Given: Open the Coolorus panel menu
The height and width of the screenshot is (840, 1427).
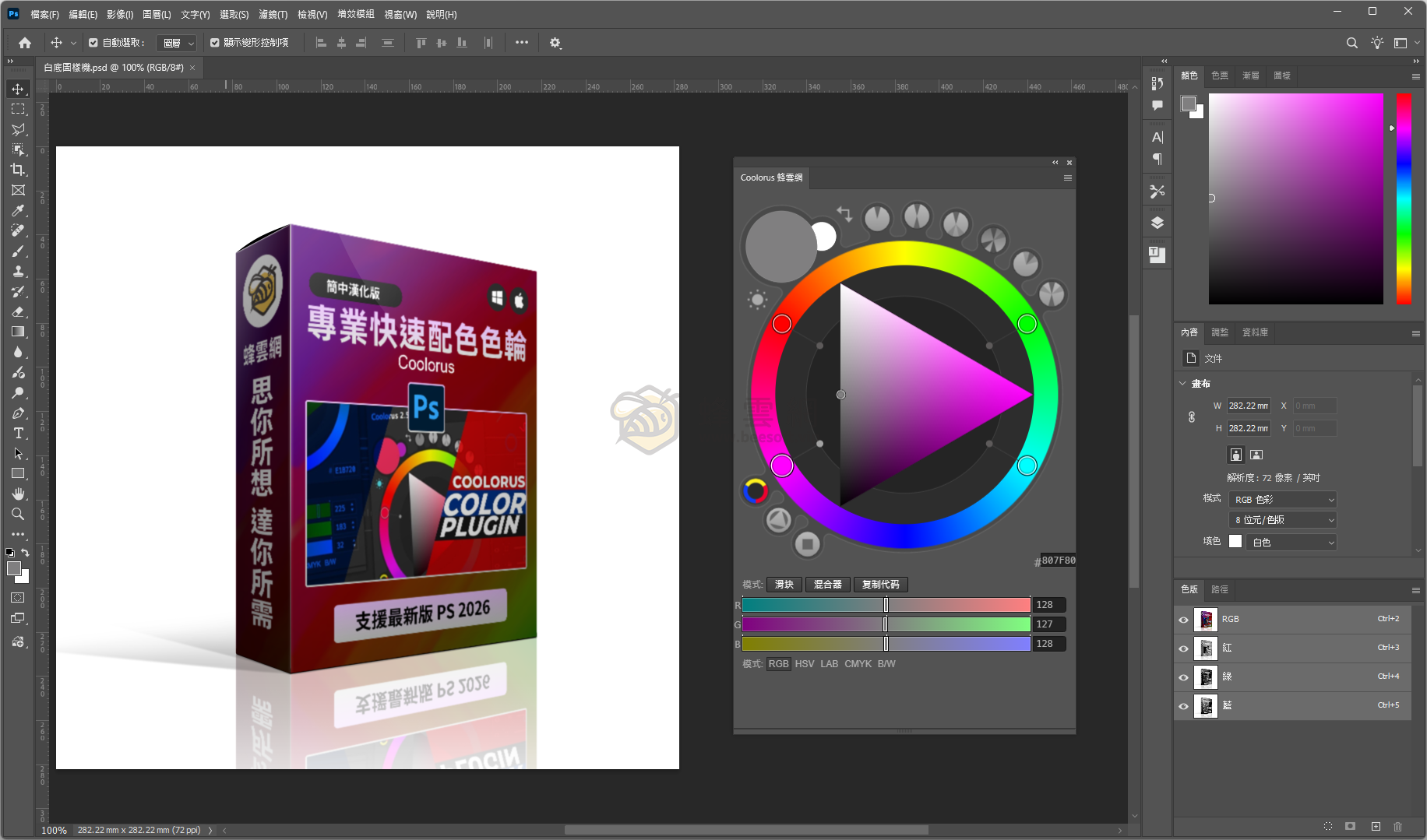Looking at the screenshot, I should [x=1068, y=178].
